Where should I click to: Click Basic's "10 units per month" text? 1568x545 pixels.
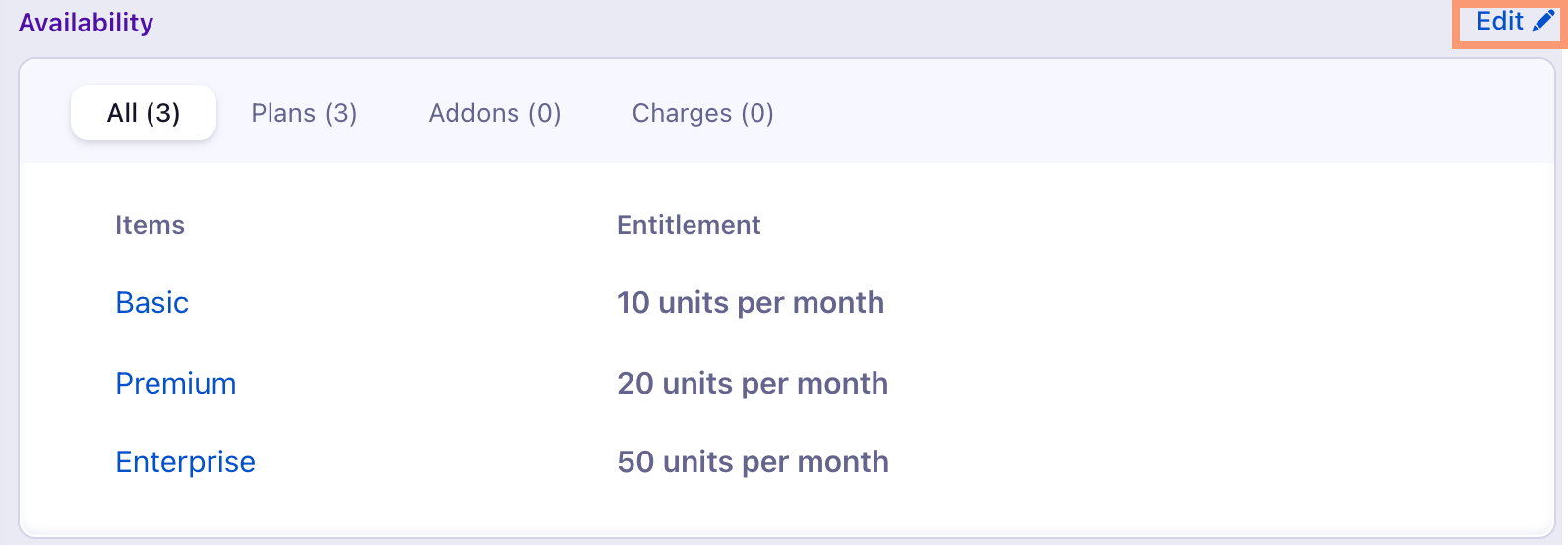[751, 302]
